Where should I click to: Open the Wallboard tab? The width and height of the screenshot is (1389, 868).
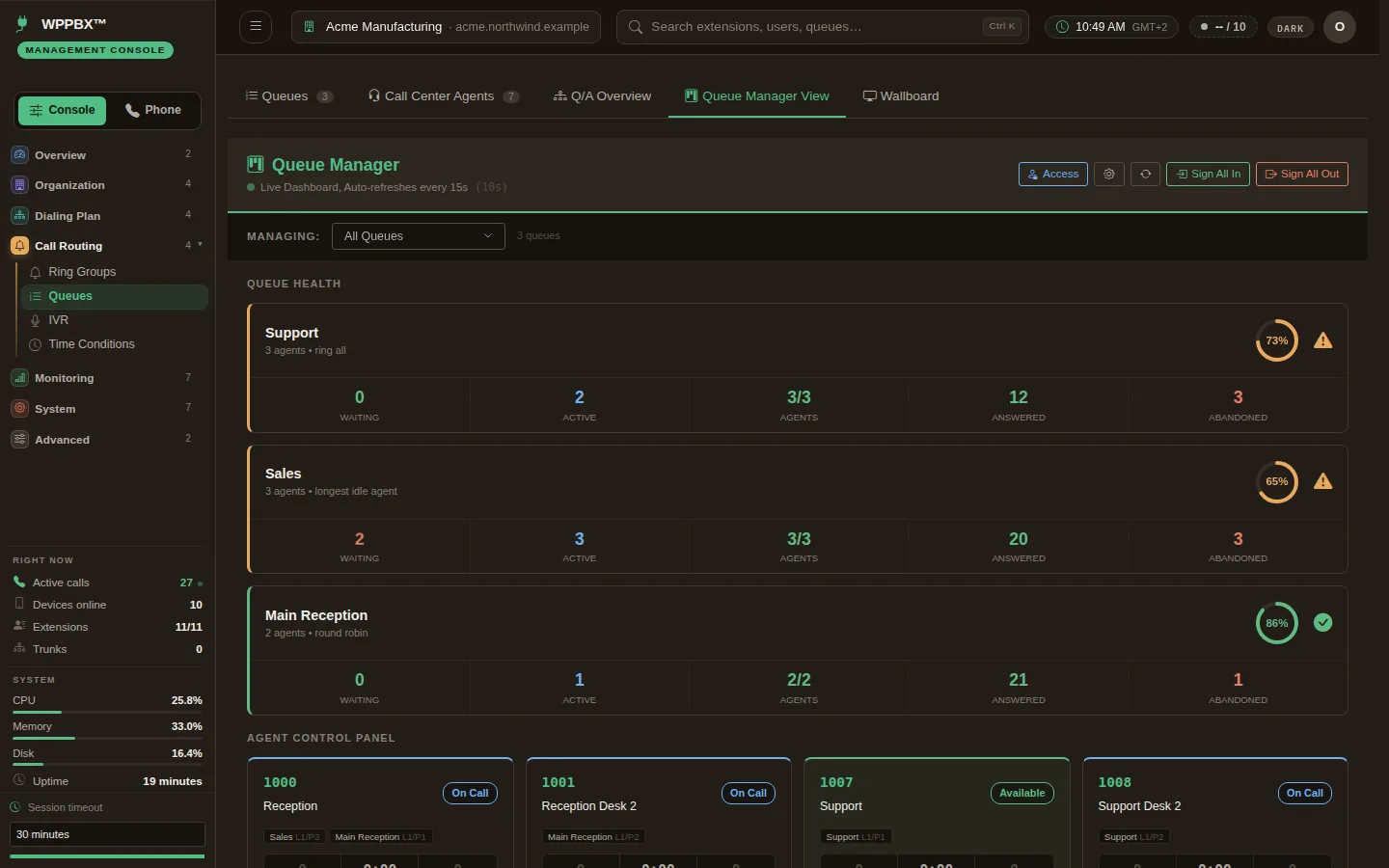pyautogui.click(x=901, y=96)
